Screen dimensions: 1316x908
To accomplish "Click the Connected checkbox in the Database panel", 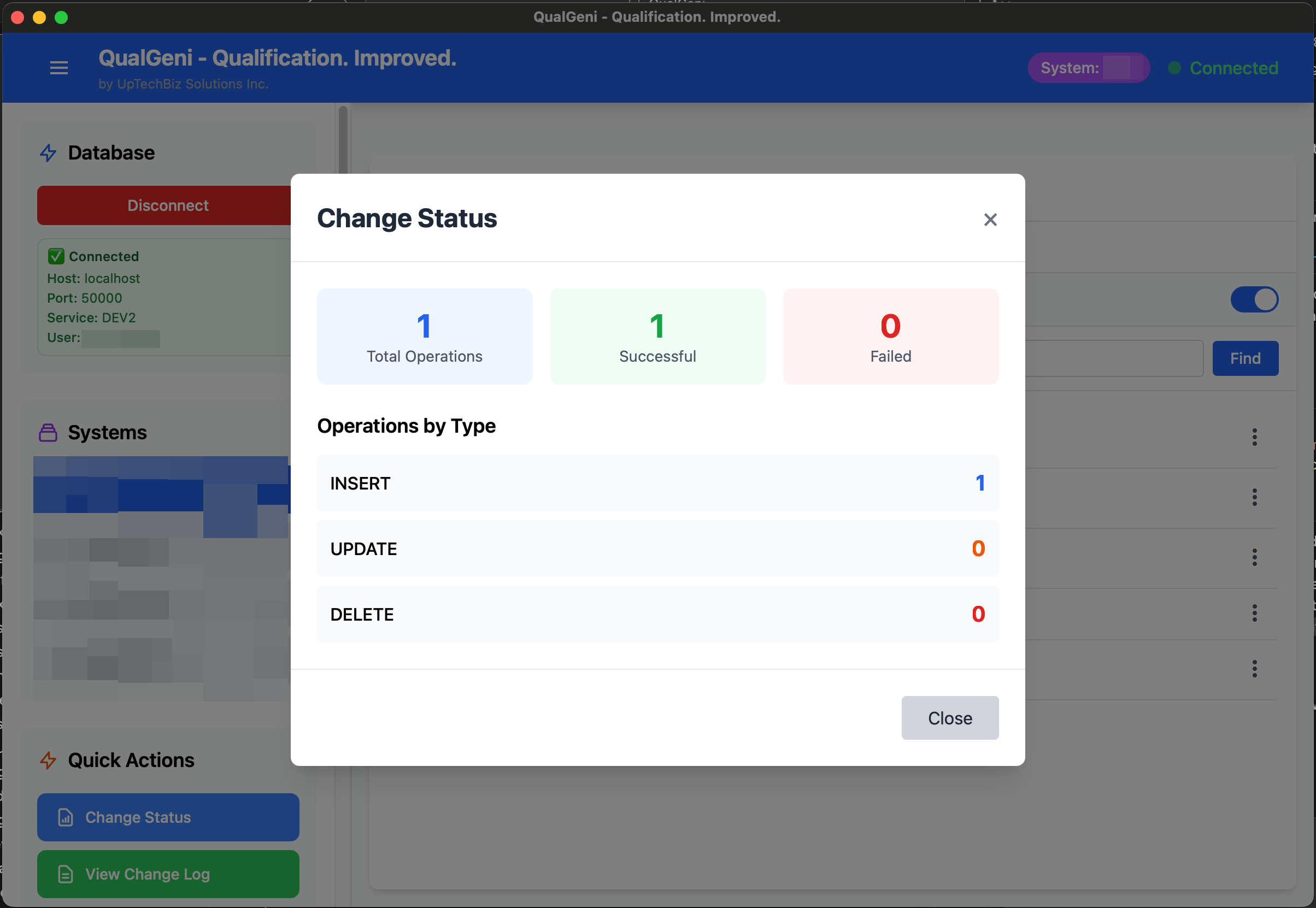I will (55, 256).
